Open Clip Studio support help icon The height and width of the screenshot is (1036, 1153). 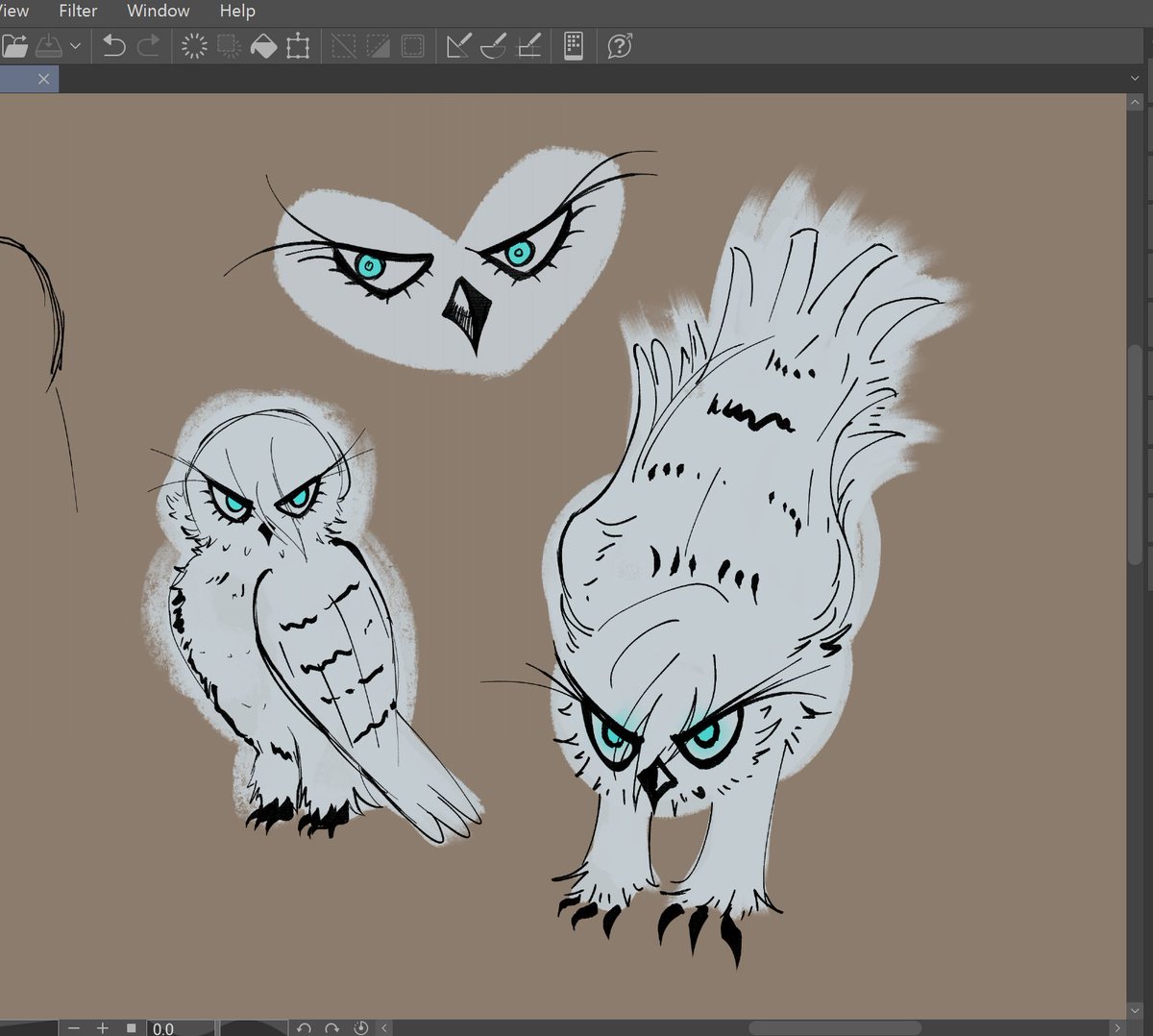click(x=620, y=45)
